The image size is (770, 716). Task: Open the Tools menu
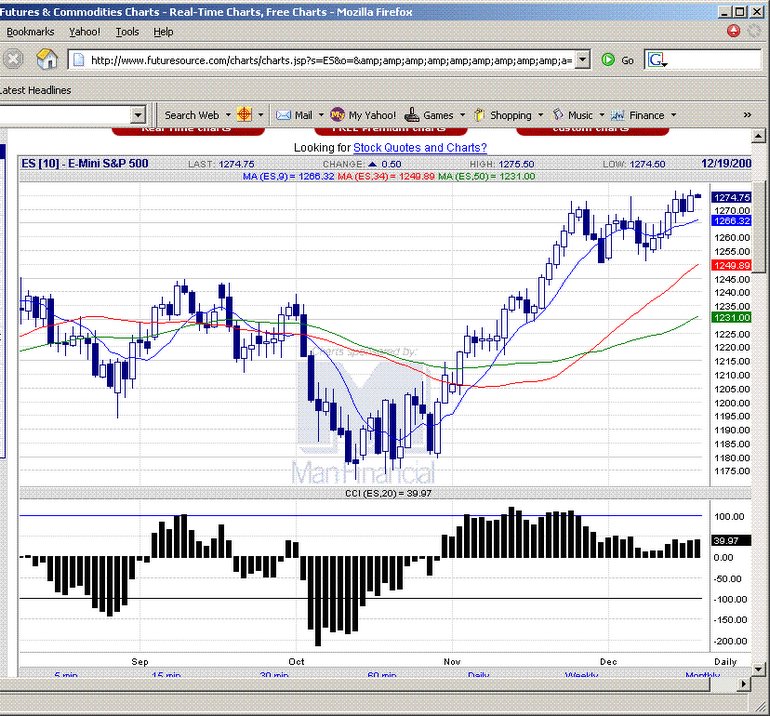pyautogui.click(x=127, y=31)
